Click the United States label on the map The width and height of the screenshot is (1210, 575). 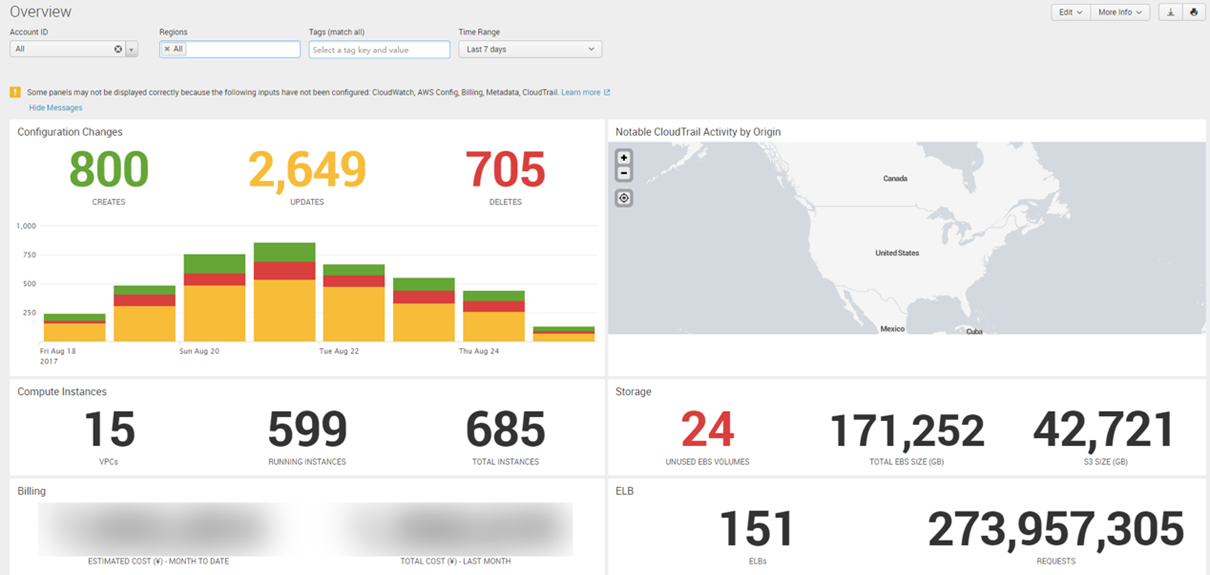(897, 253)
